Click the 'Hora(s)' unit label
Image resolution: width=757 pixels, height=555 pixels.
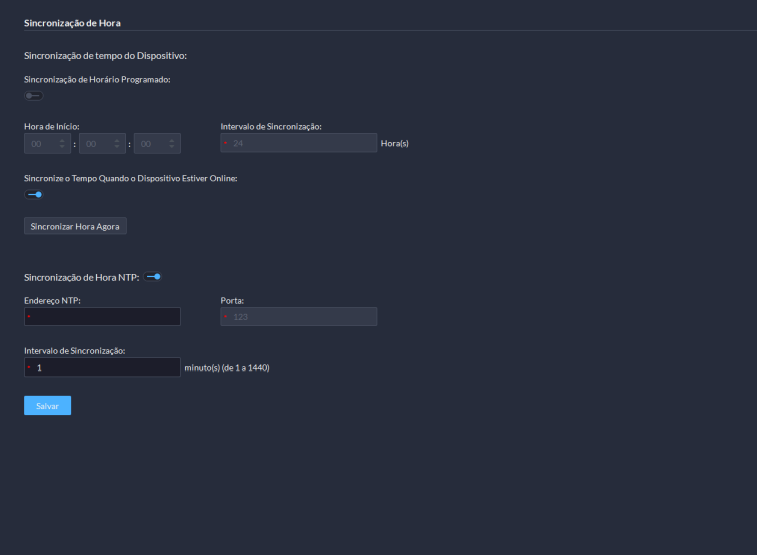pyautogui.click(x=394, y=143)
